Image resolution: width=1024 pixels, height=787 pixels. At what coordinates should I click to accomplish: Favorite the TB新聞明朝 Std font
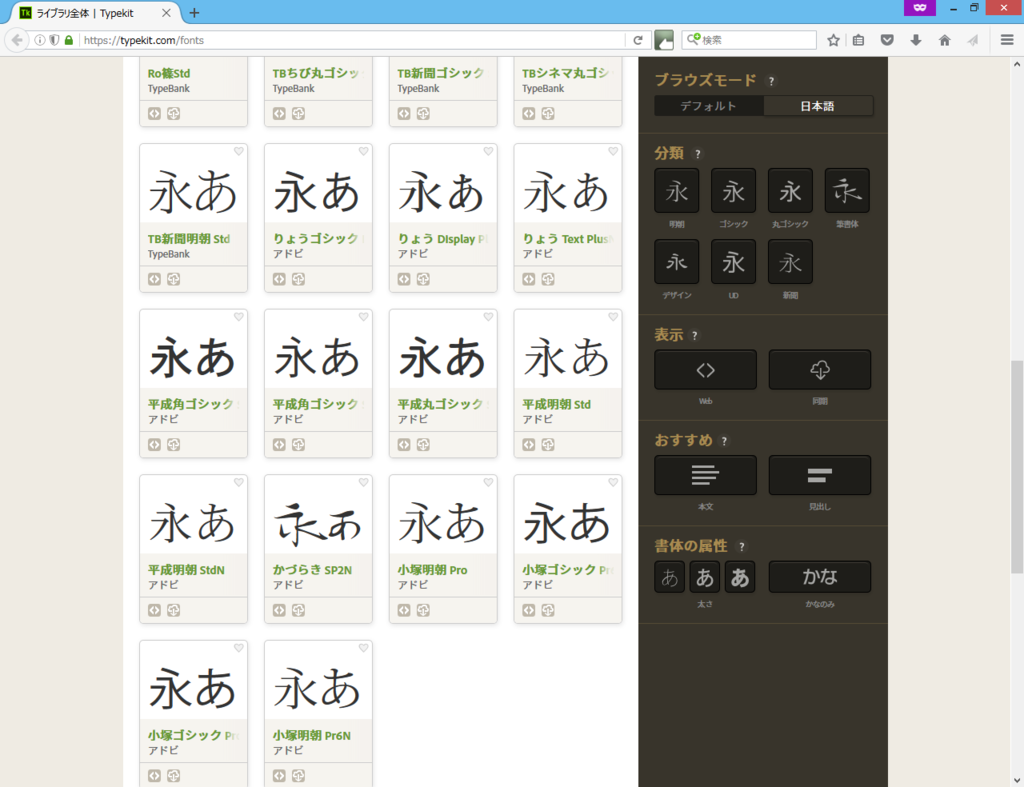click(239, 152)
